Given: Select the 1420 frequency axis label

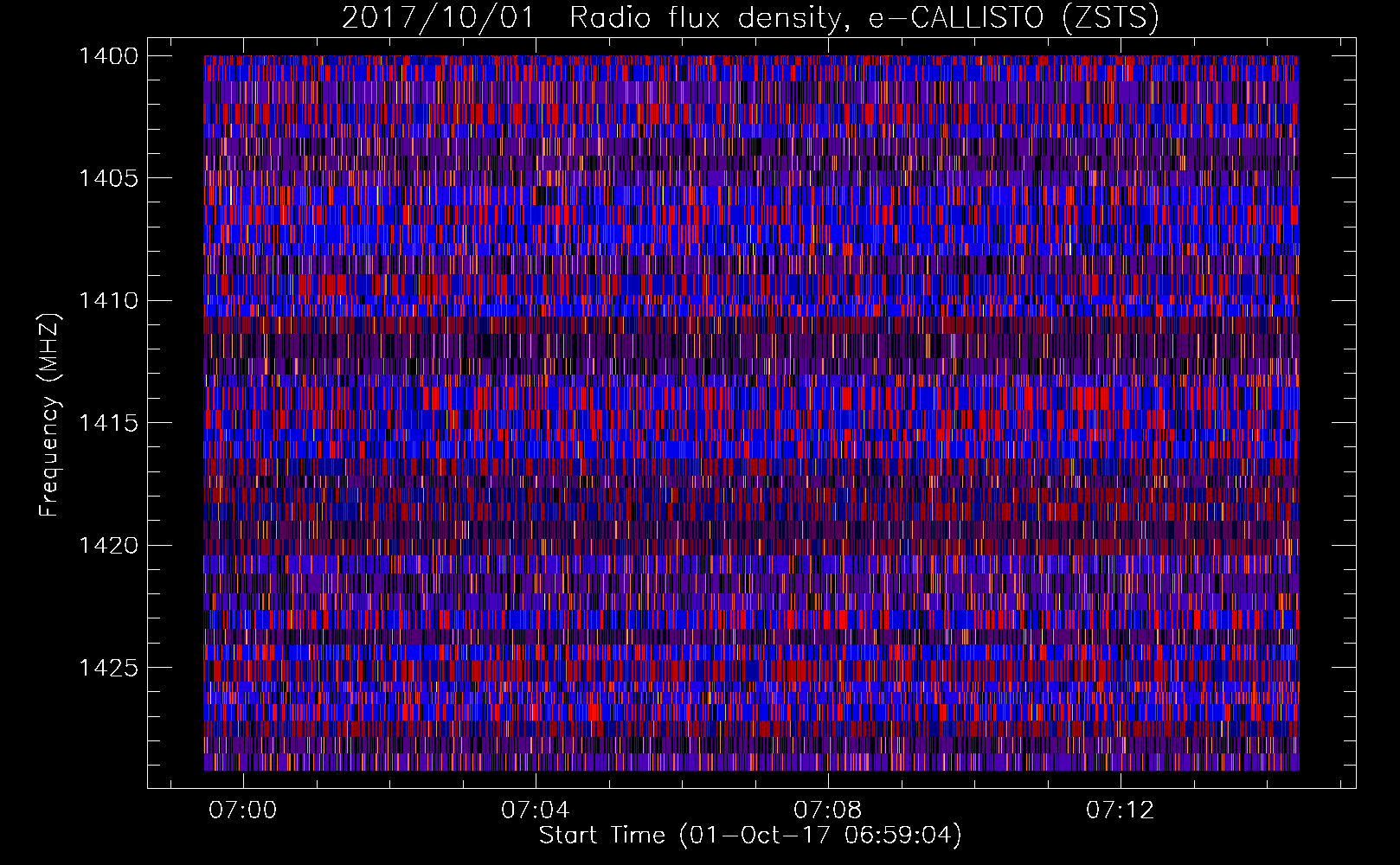Looking at the screenshot, I should pyautogui.click(x=108, y=546).
